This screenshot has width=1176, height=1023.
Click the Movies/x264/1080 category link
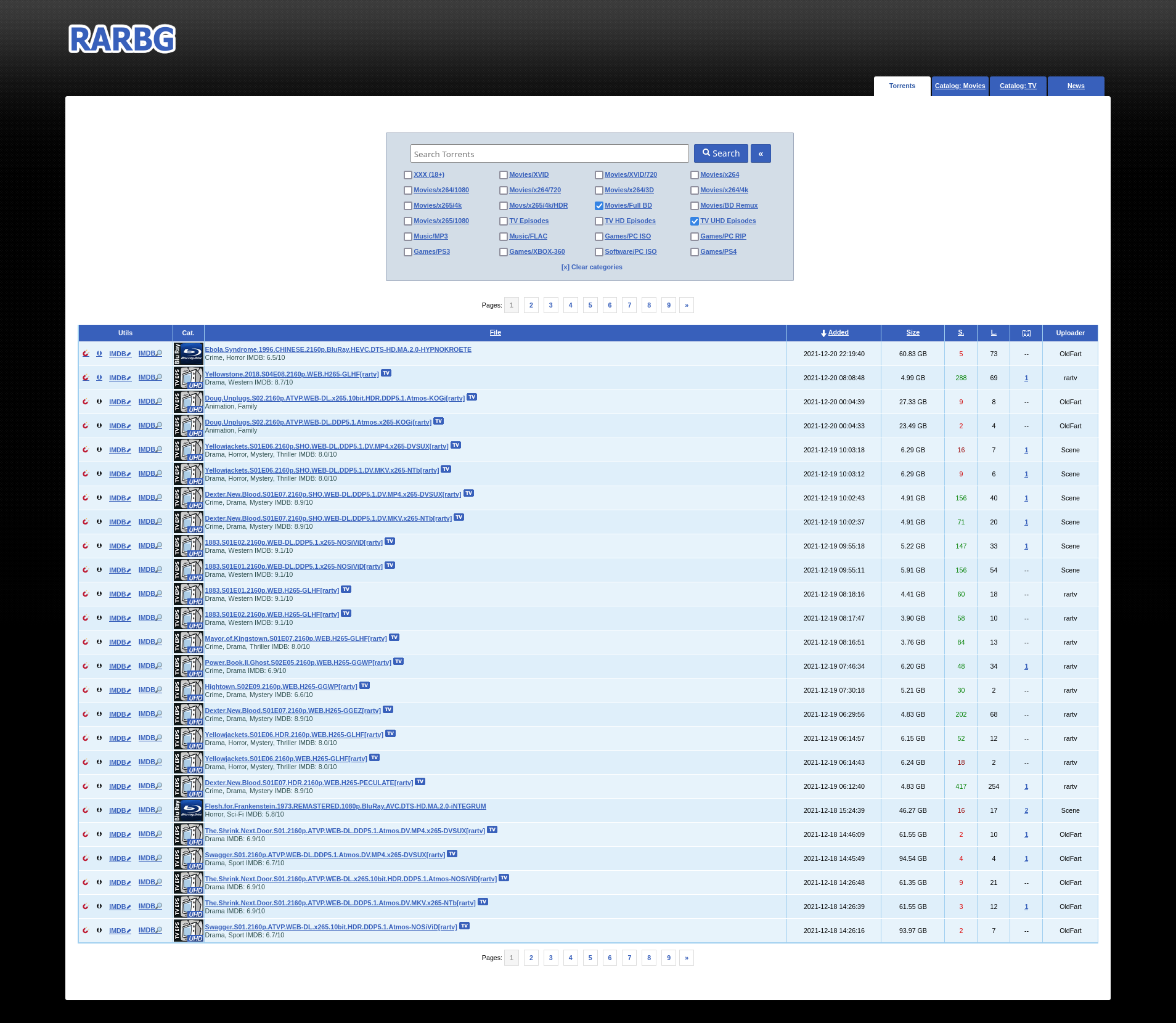[441, 190]
